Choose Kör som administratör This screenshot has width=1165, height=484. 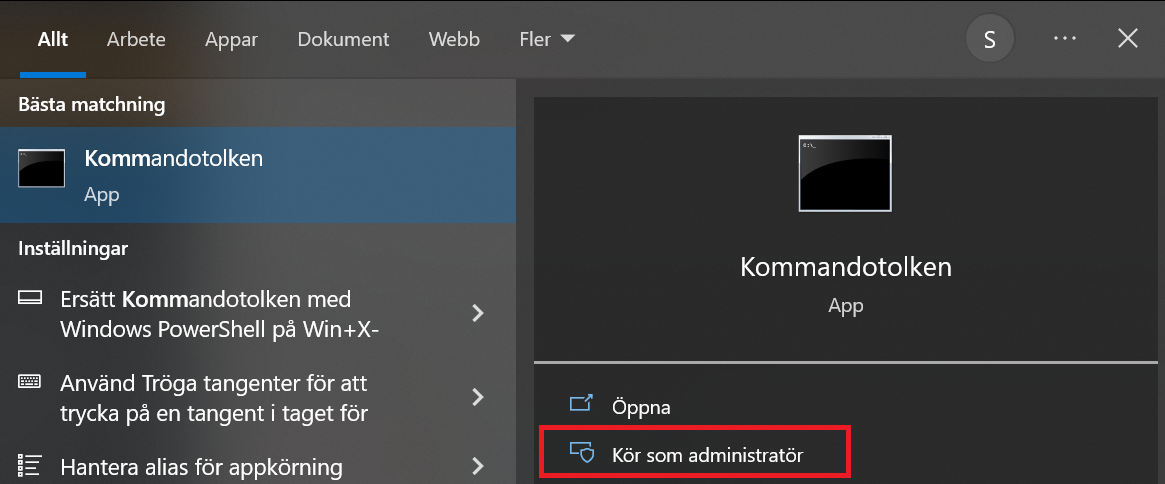707,455
